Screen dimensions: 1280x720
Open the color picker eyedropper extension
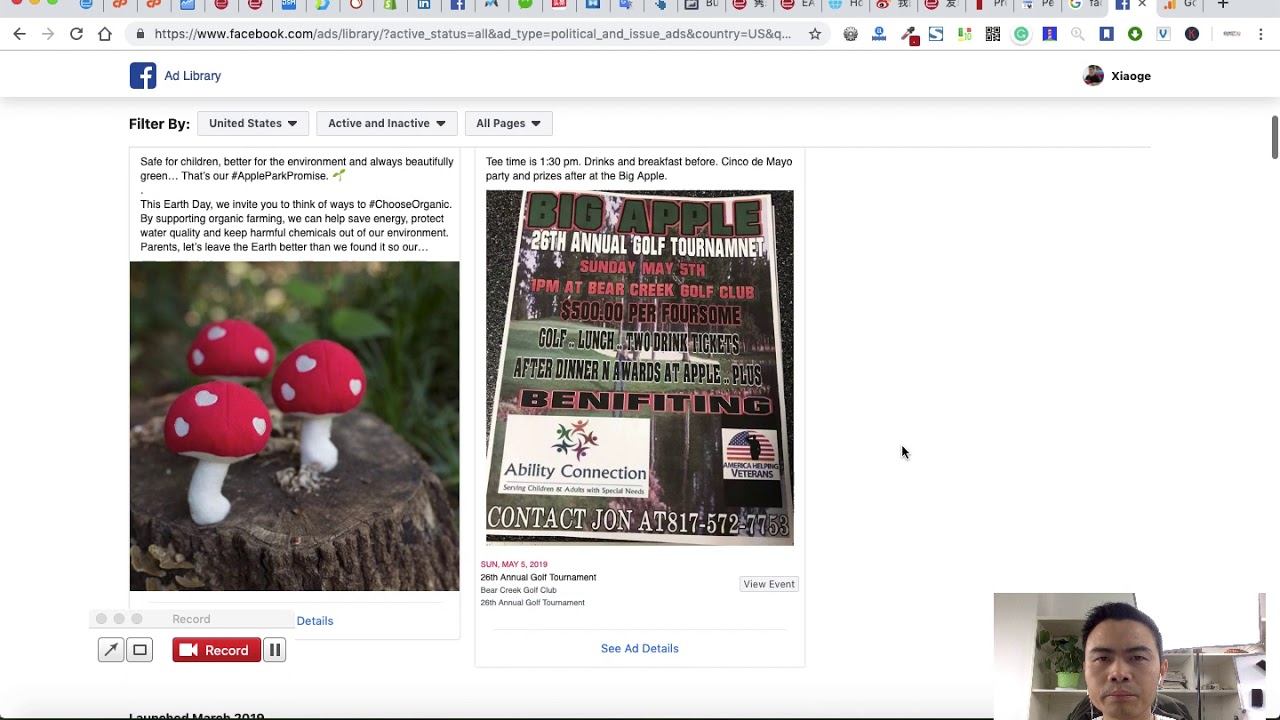point(909,35)
